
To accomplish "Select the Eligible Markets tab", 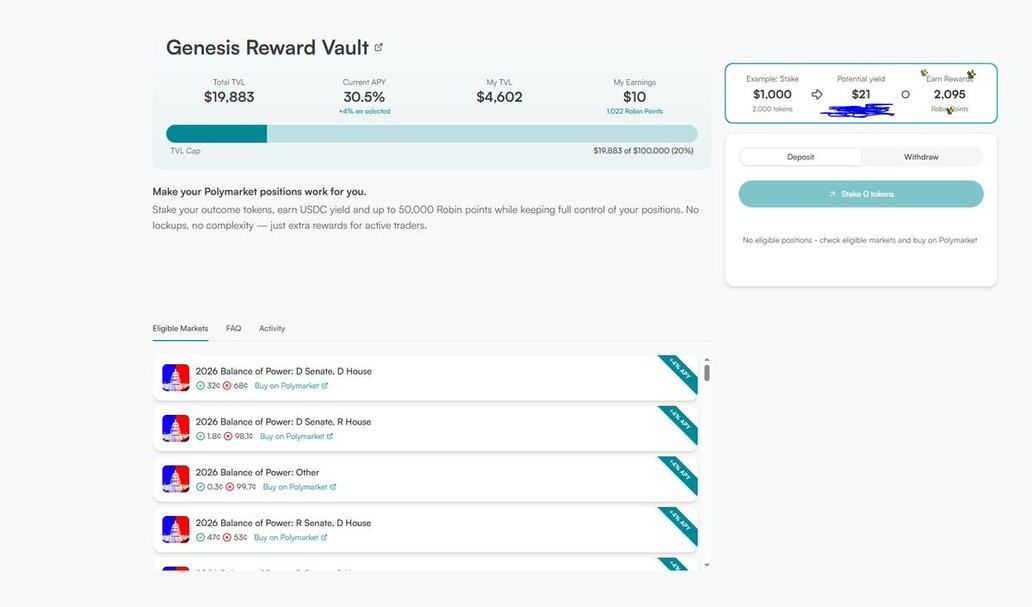I will (180, 328).
